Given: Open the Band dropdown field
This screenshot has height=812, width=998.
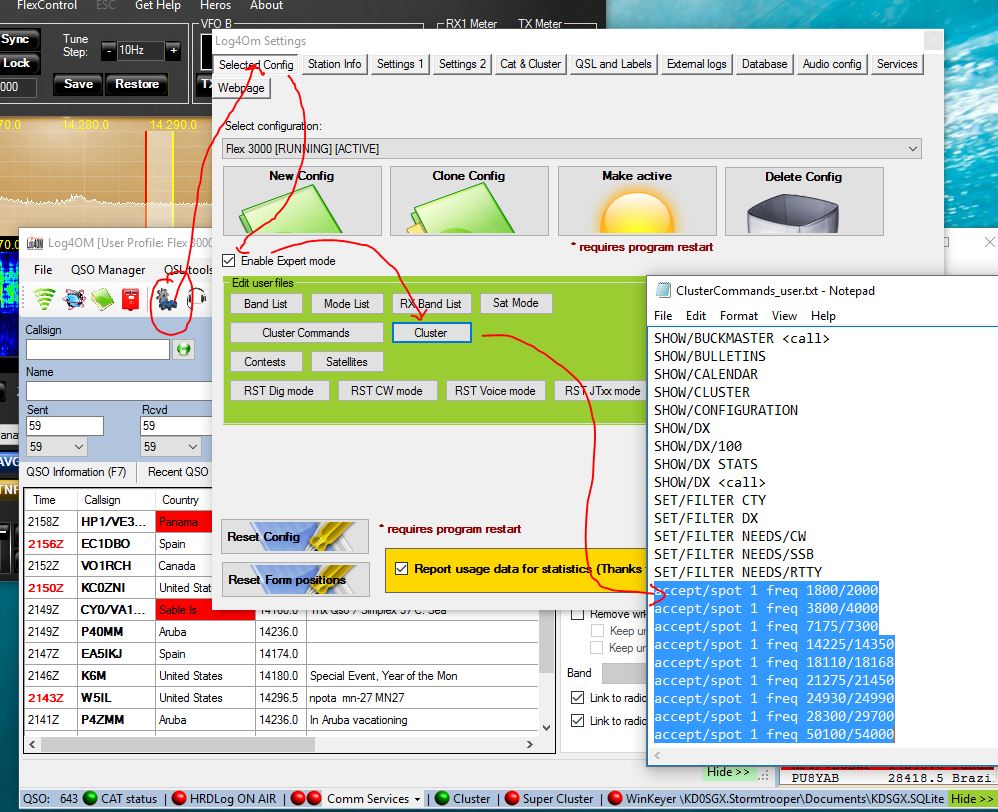Looking at the screenshot, I should 624,673.
